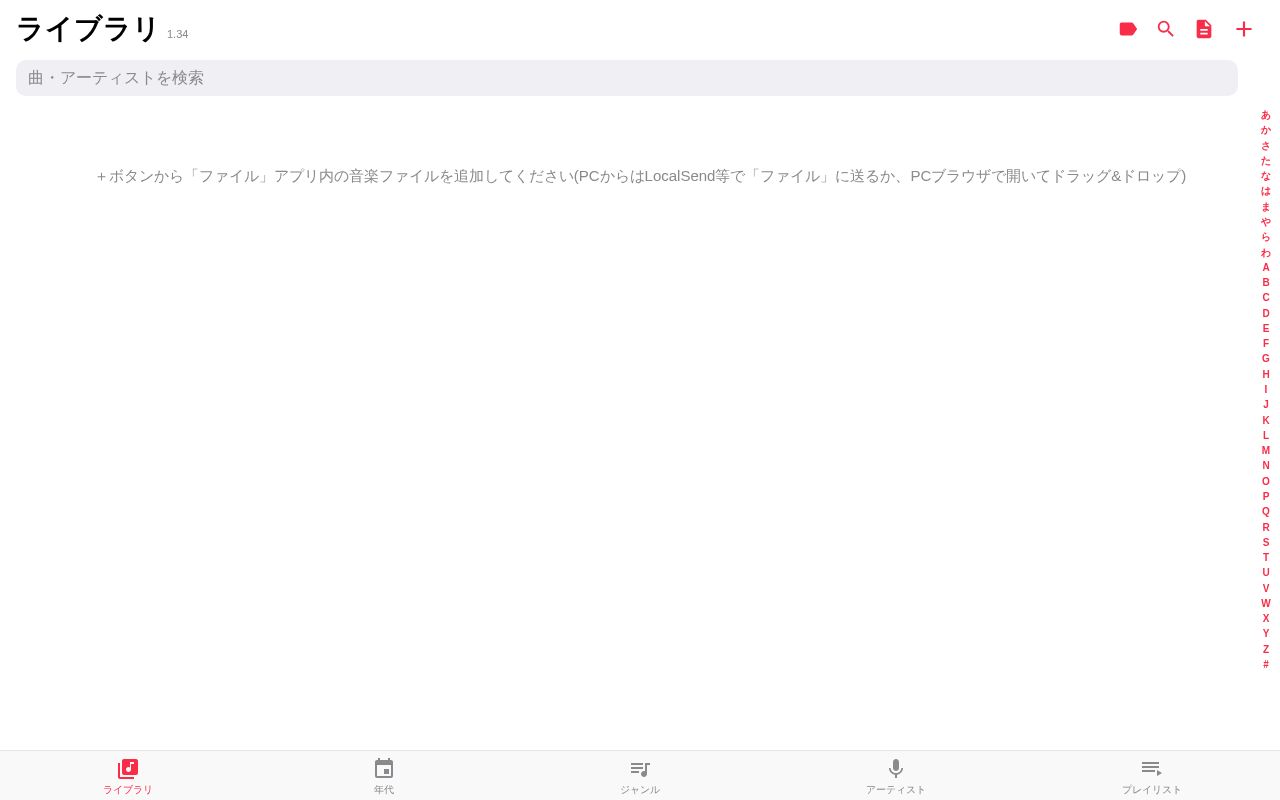The image size is (1280, 800).
Task: Jump to か in the index bar
Action: (x=1266, y=130)
